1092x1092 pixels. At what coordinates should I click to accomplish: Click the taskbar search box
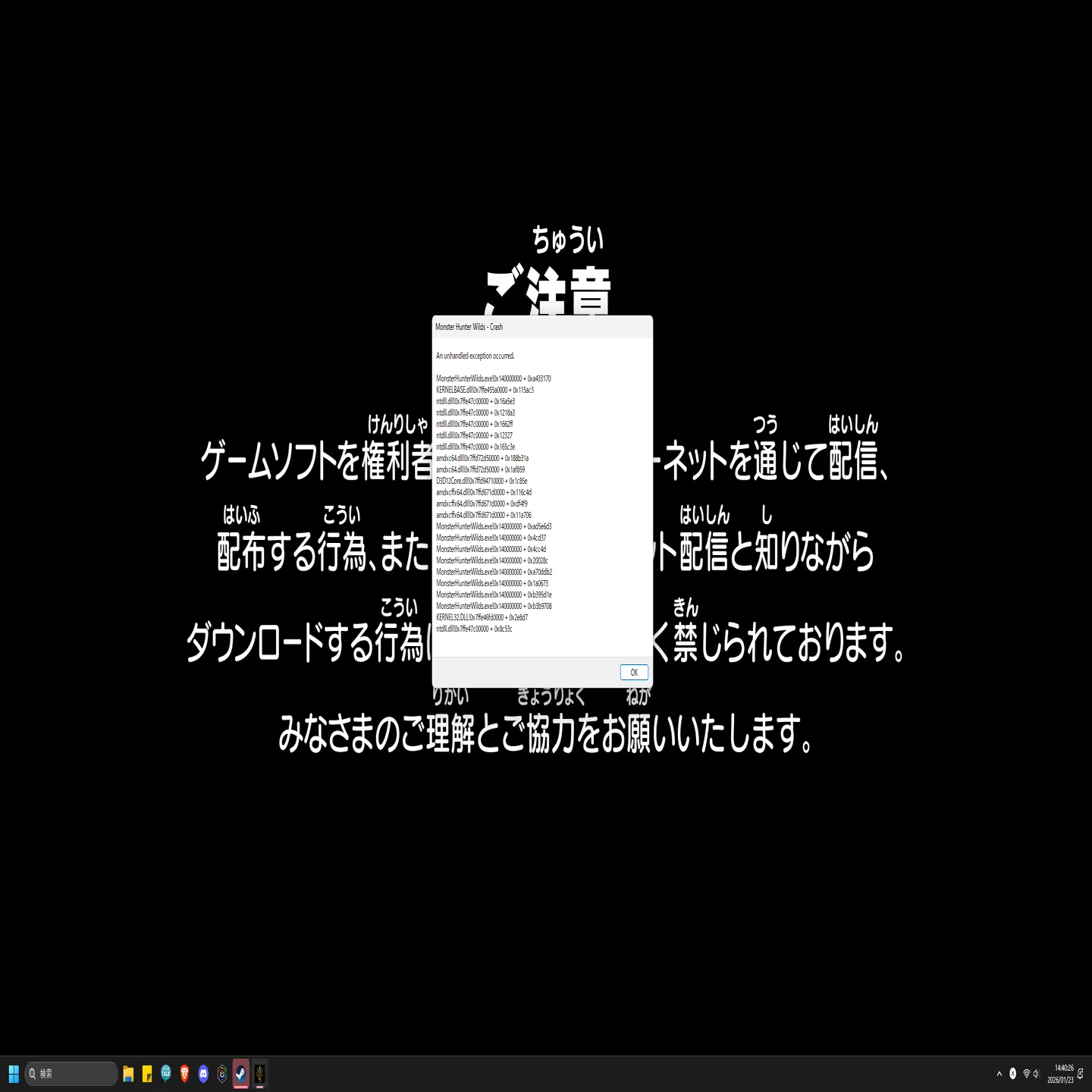(x=72, y=1074)
